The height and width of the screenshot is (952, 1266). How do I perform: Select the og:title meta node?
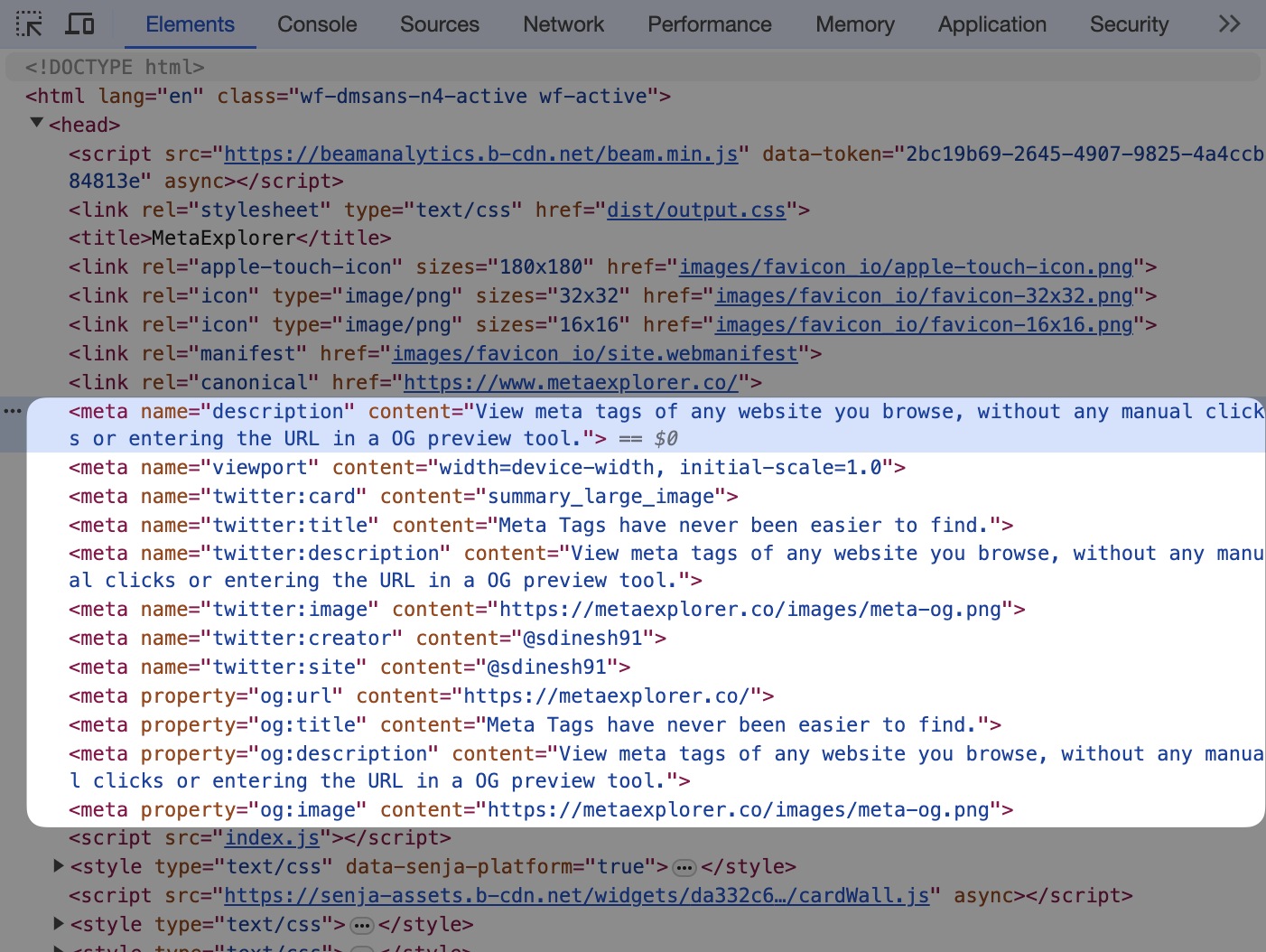click(535, 725)
